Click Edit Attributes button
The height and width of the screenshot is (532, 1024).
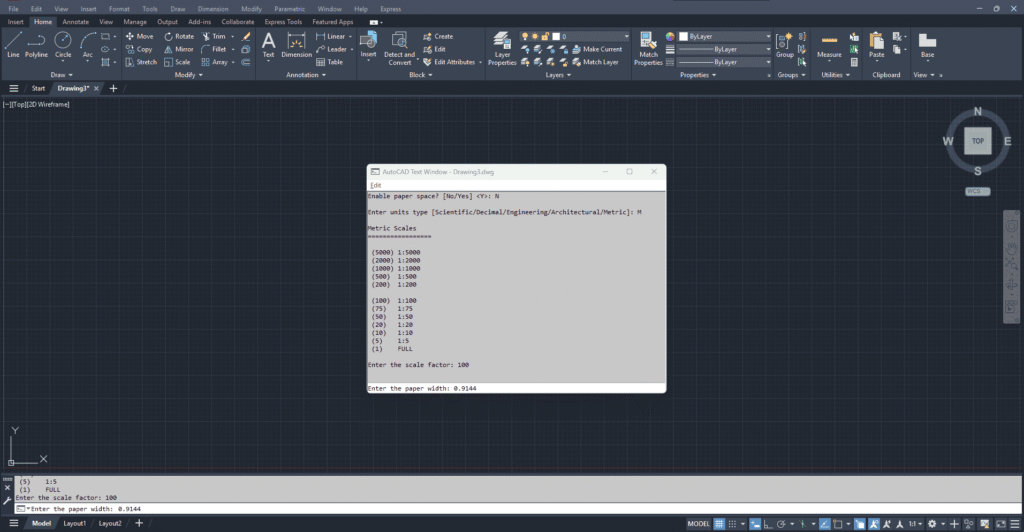pos(449,62)
